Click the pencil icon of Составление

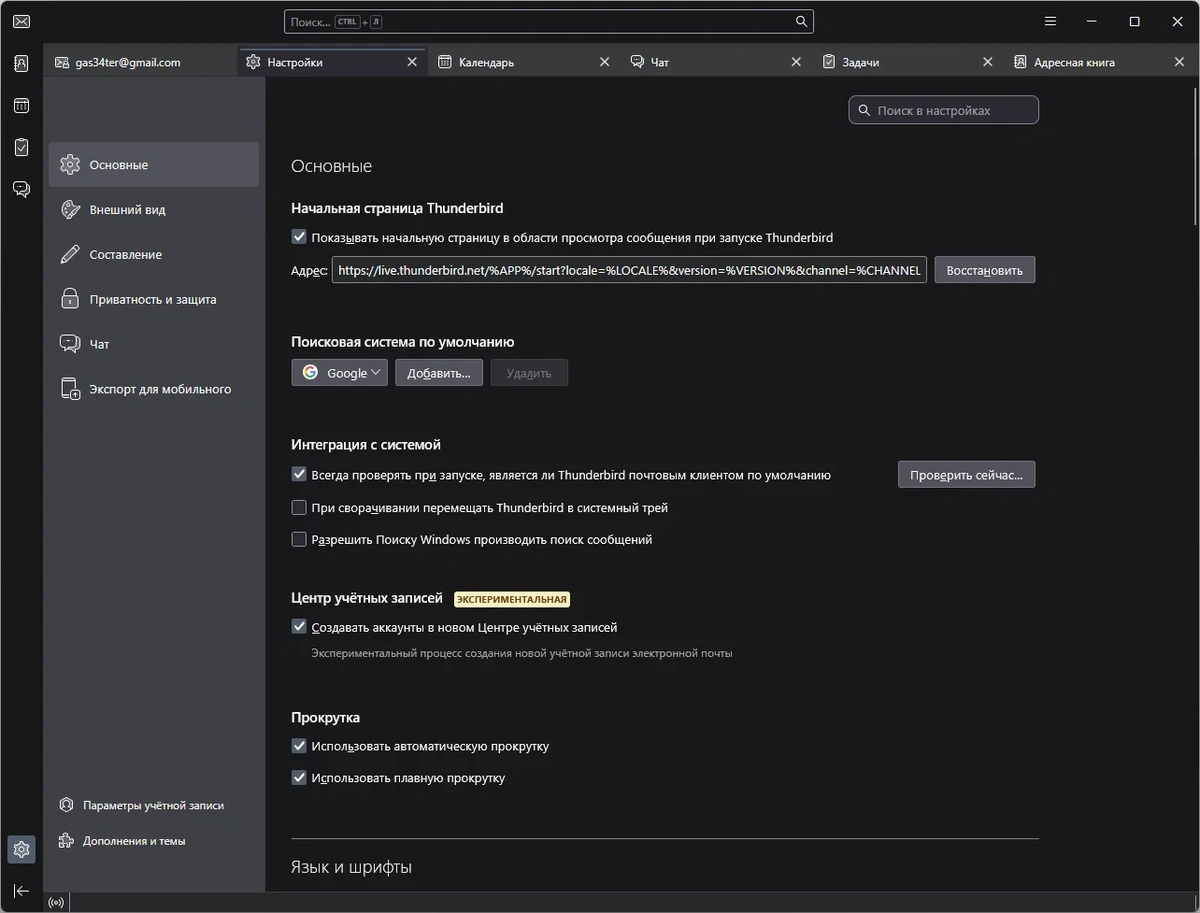[70, 254]
